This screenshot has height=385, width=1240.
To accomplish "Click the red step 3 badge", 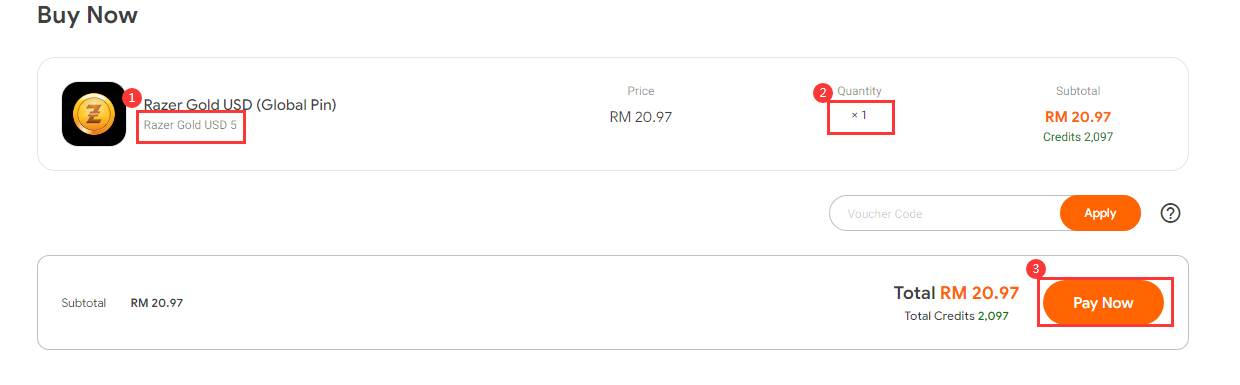I will click(x=1037, y=269).
